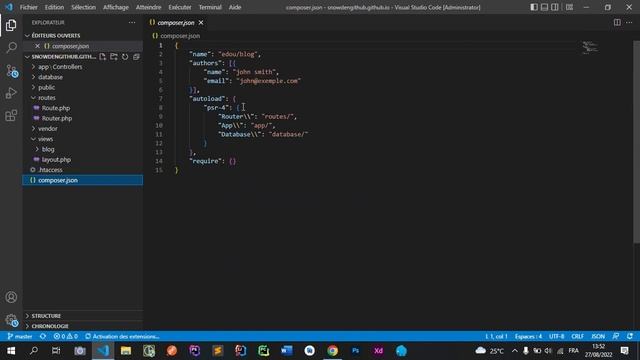Screen dimensions: 640x360
Task: Open the Search view in activity bar
Action: pyautogui.click(x=11, y=47)
